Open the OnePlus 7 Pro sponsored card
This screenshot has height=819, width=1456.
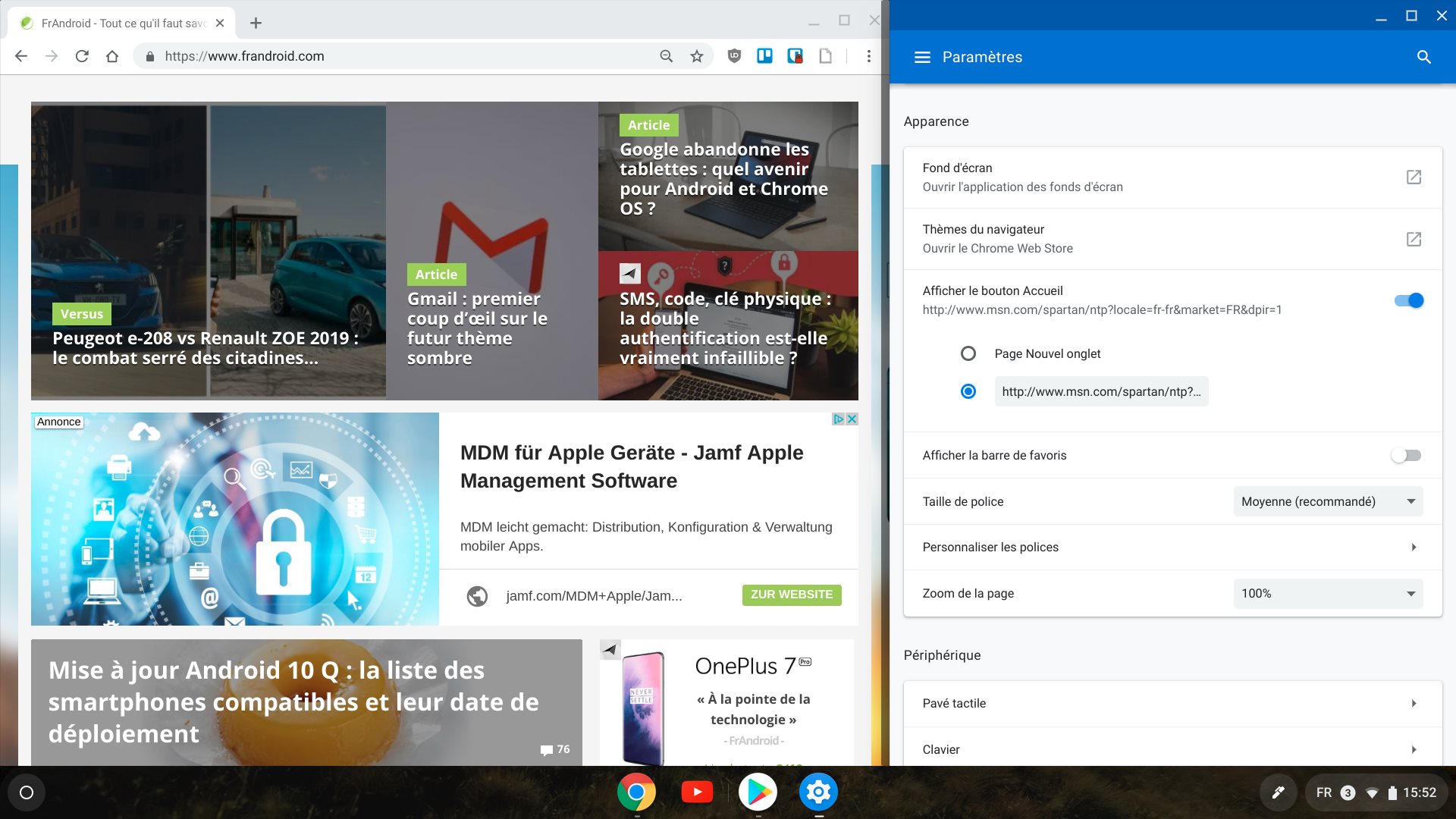click(x=726, y=702)
